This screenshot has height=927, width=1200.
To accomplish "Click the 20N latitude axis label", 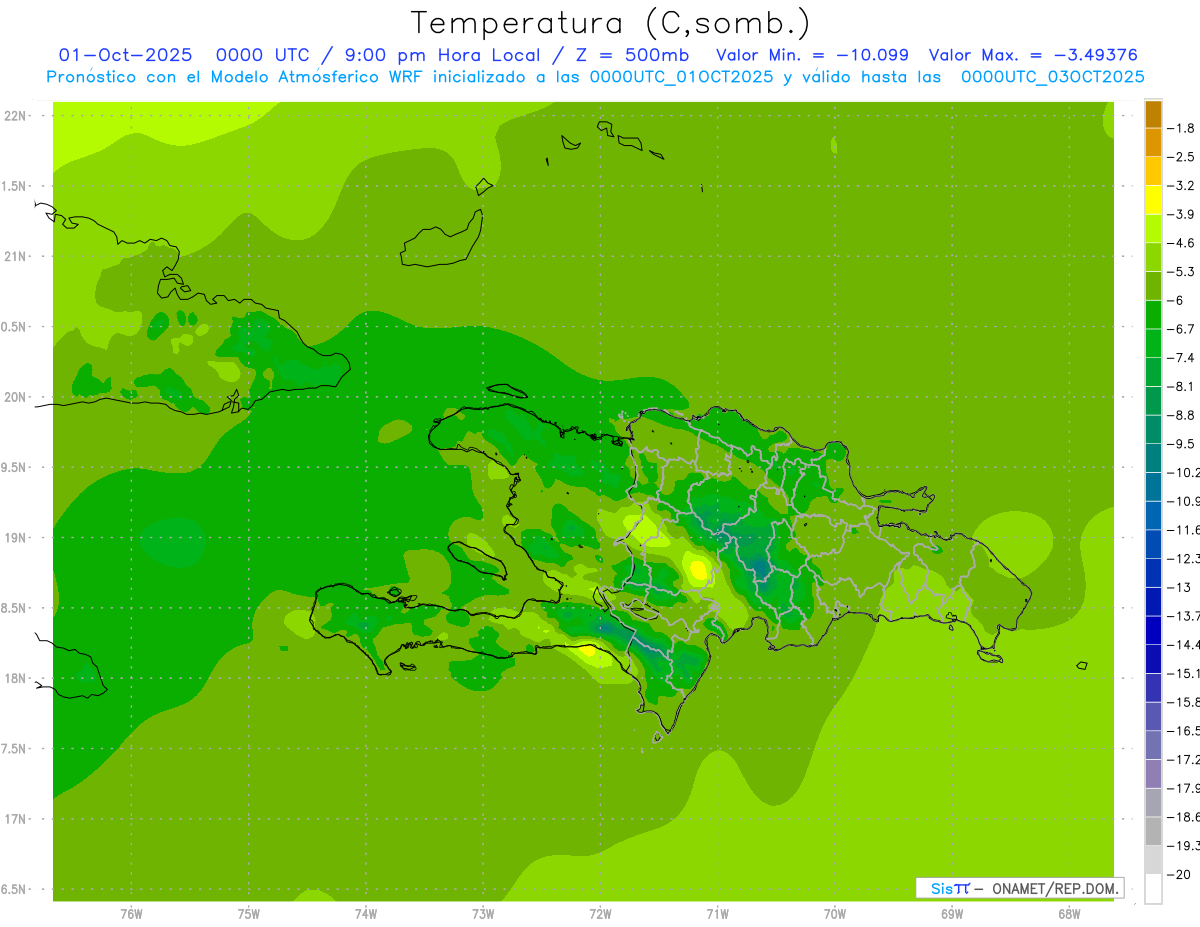I will [x=16, y=397].
